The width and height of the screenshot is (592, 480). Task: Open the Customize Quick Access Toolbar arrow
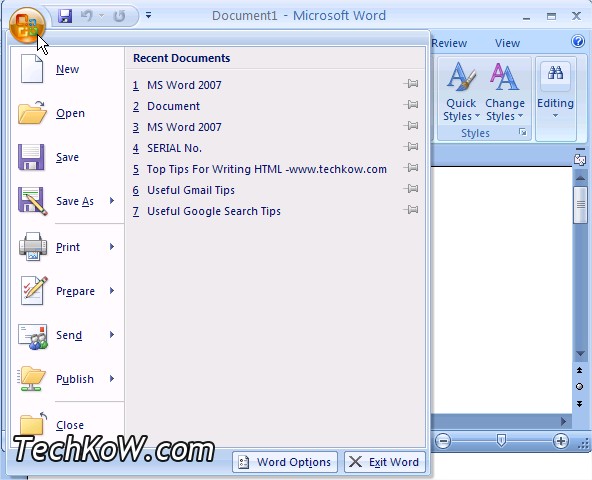149,15
